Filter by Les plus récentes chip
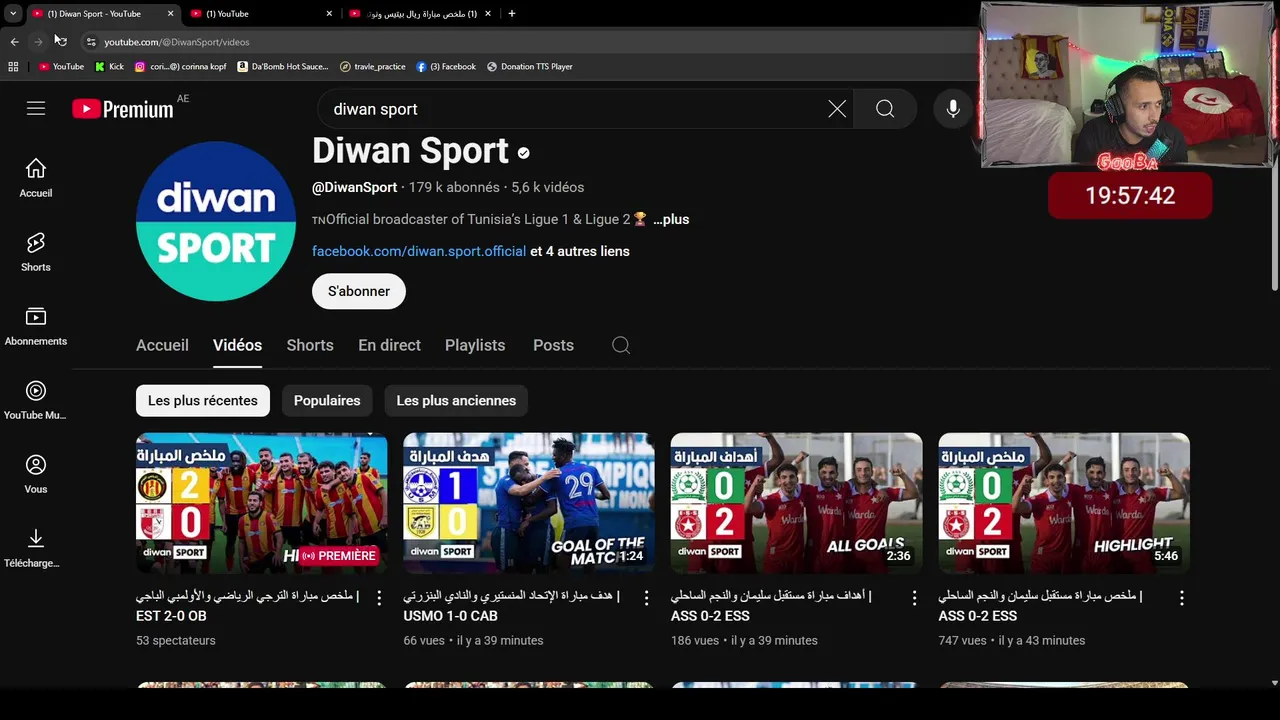 pos(203,400)
